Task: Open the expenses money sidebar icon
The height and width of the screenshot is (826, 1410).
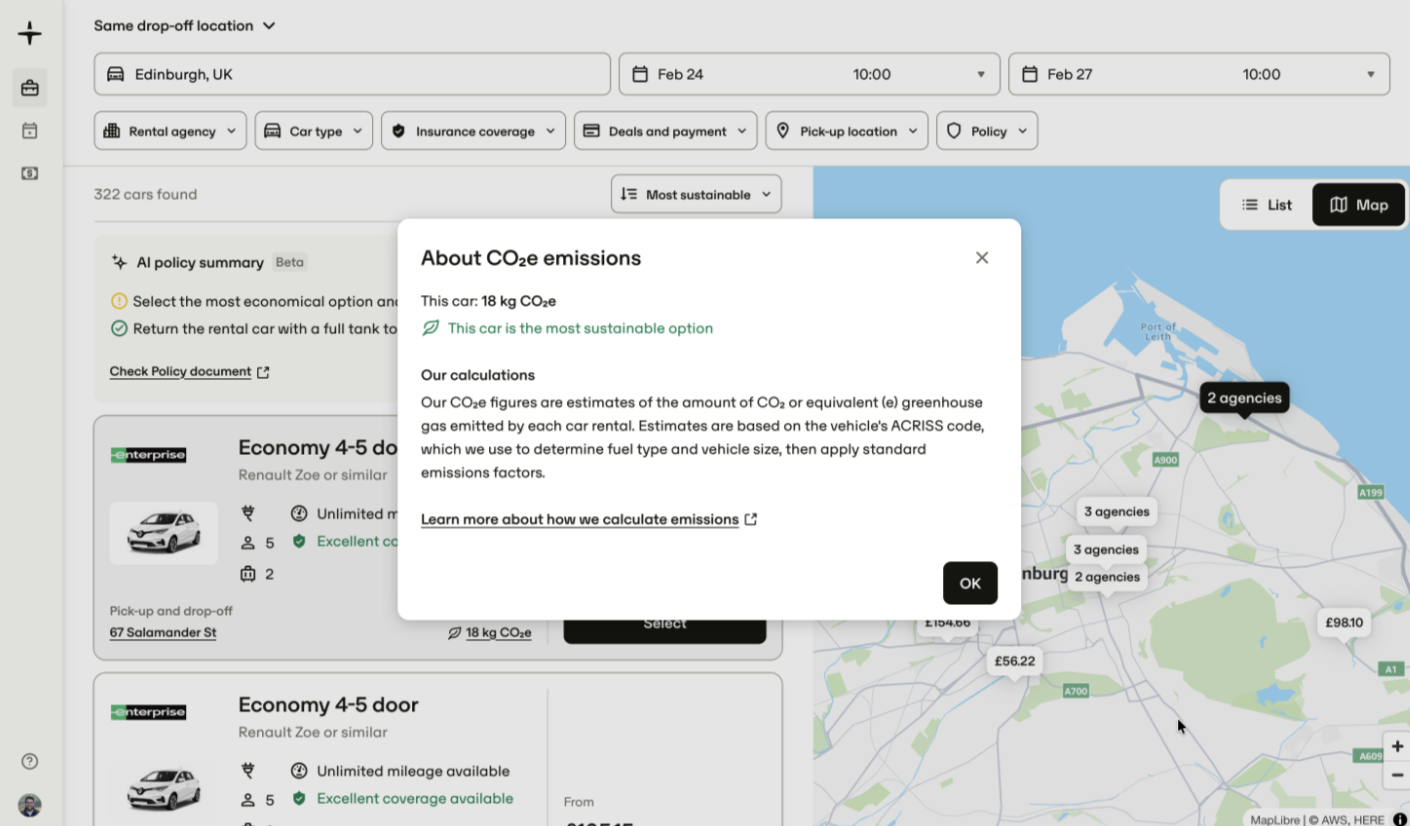Action: [30, 173]
